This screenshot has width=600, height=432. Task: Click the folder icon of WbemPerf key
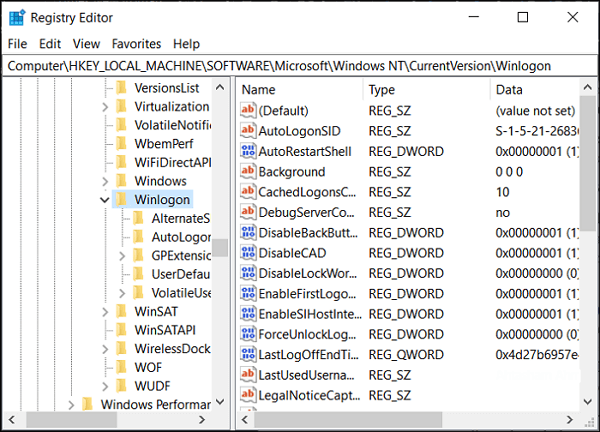(x=121, y=143)
